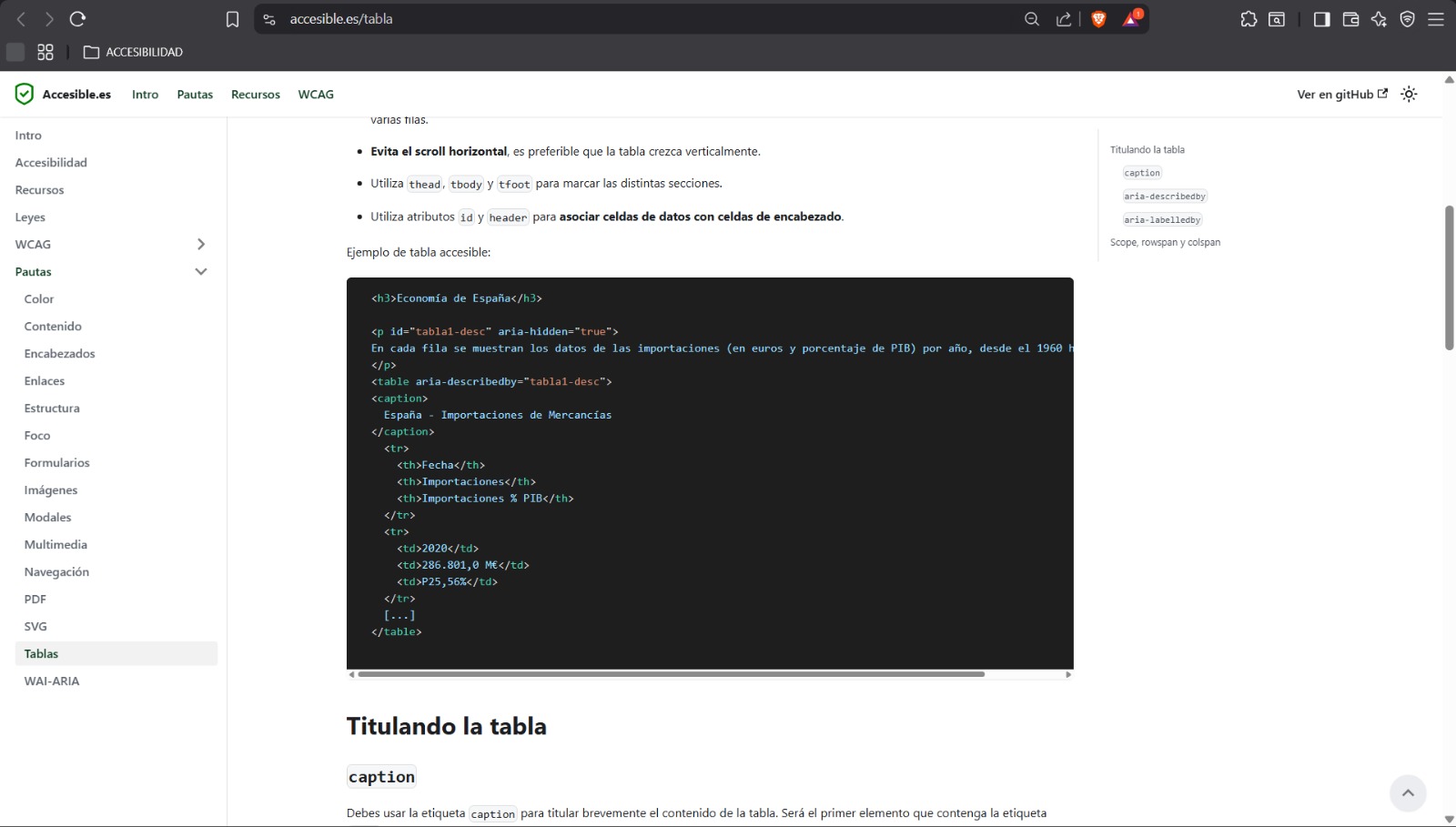Go to Recursos in top navigation
Image resolution: width=1456 pixels, height=827 pixels.
point(255,95)
